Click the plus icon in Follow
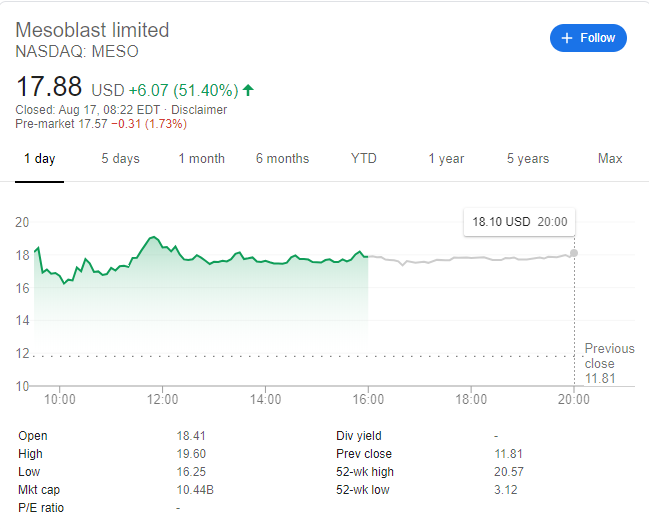Screen dimensions: 649x529 (567, 38)
